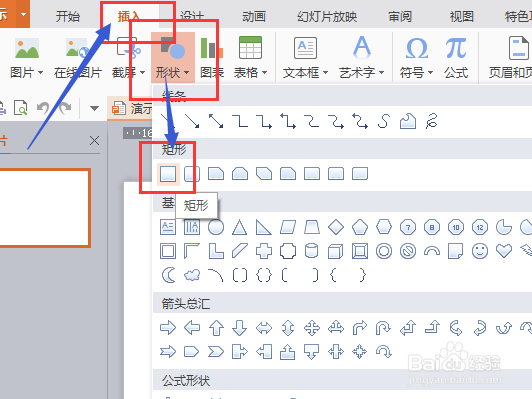Screen dimensions: 532x399
Task: Select the curve S-shaped line
Action: 383,121
